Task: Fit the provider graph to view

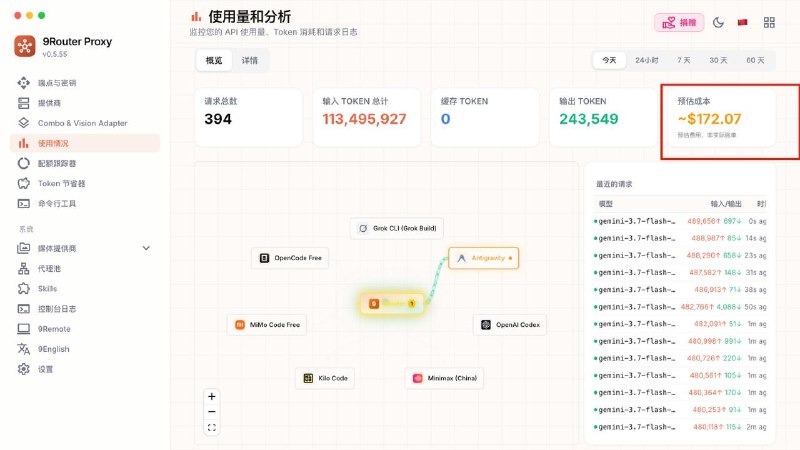Action: 212,428
